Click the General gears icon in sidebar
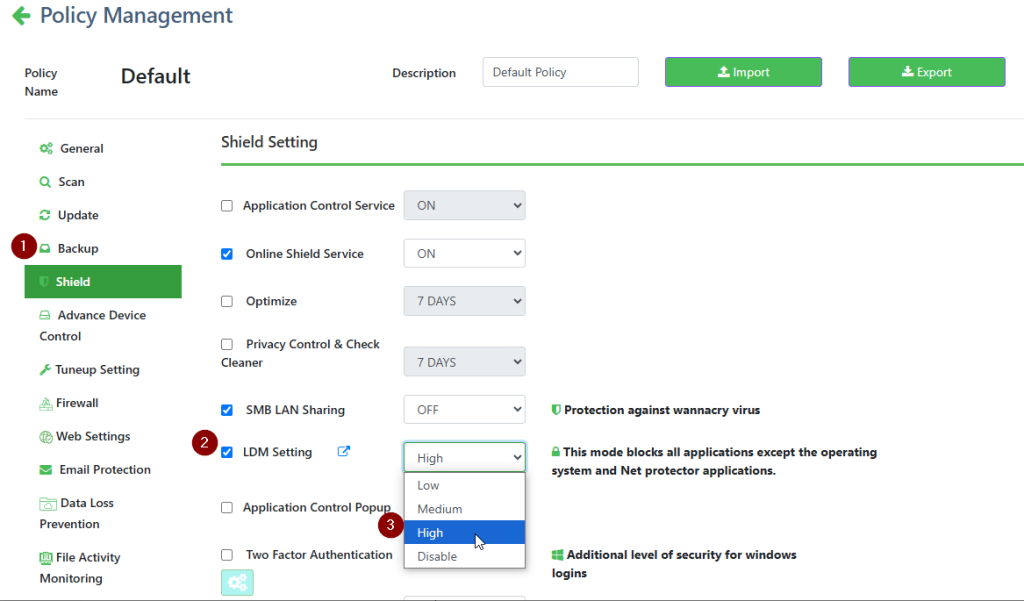 click(46, 149)
